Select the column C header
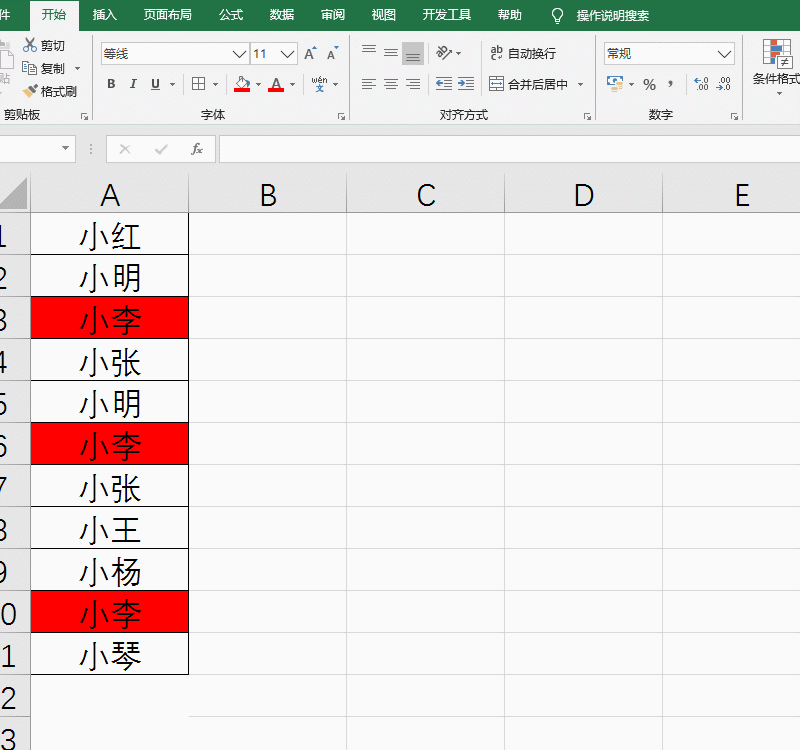Viewport: 800px width, 750px height. point(426,194)
